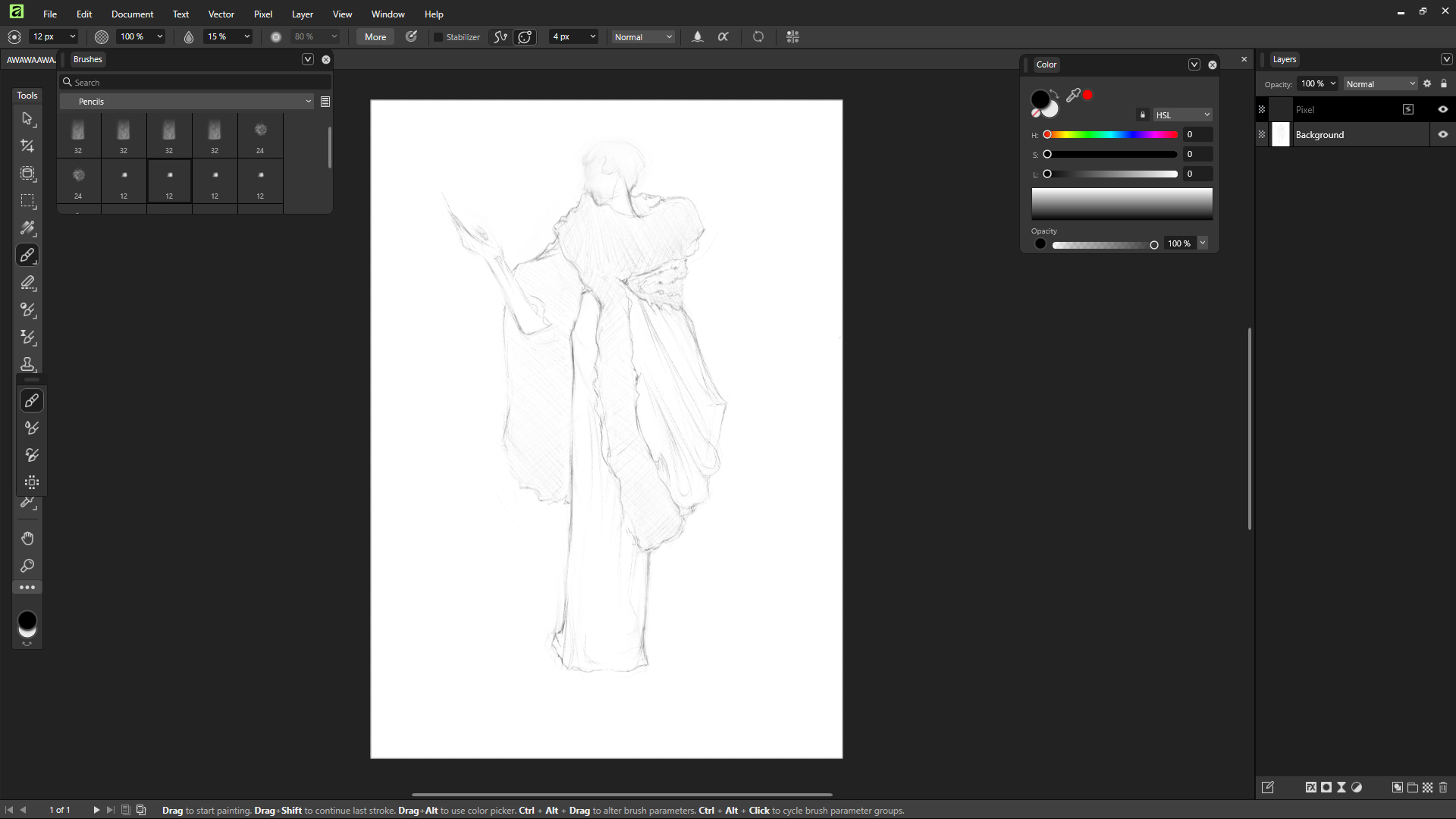This screenshot has width=1456, height=819.
Task: Select the Eraser tool
Action: click(27, 283)
